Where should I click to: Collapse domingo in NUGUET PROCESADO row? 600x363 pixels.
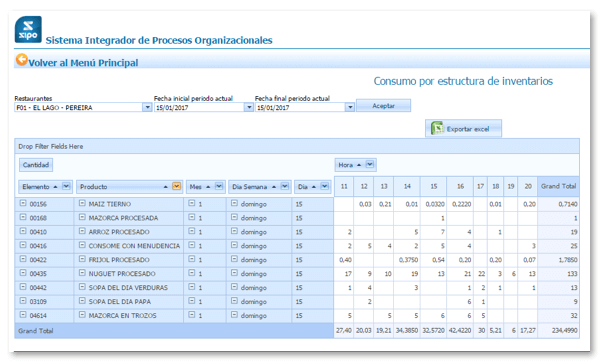[234, 273]
